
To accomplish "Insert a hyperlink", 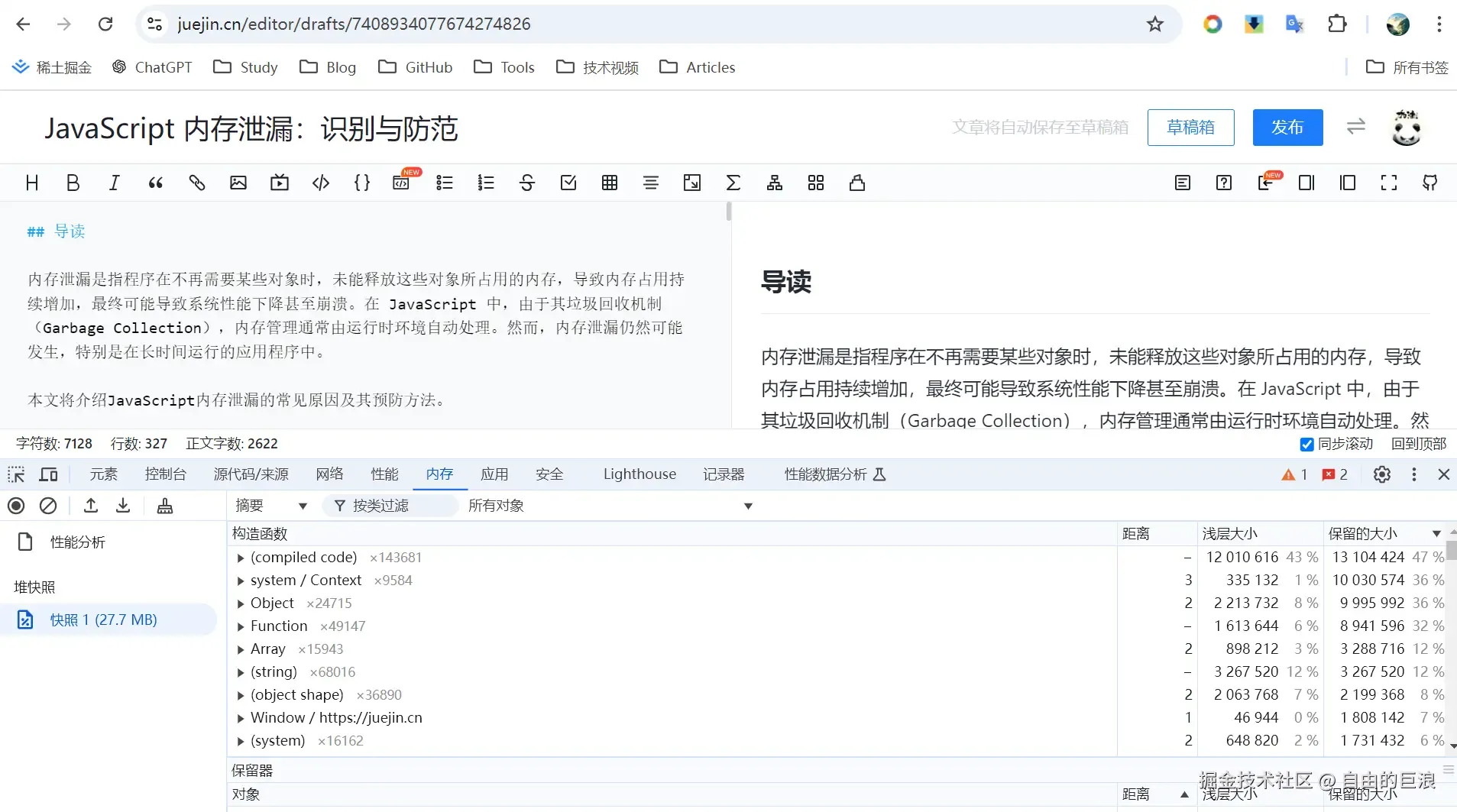I will tap(197, 183).
